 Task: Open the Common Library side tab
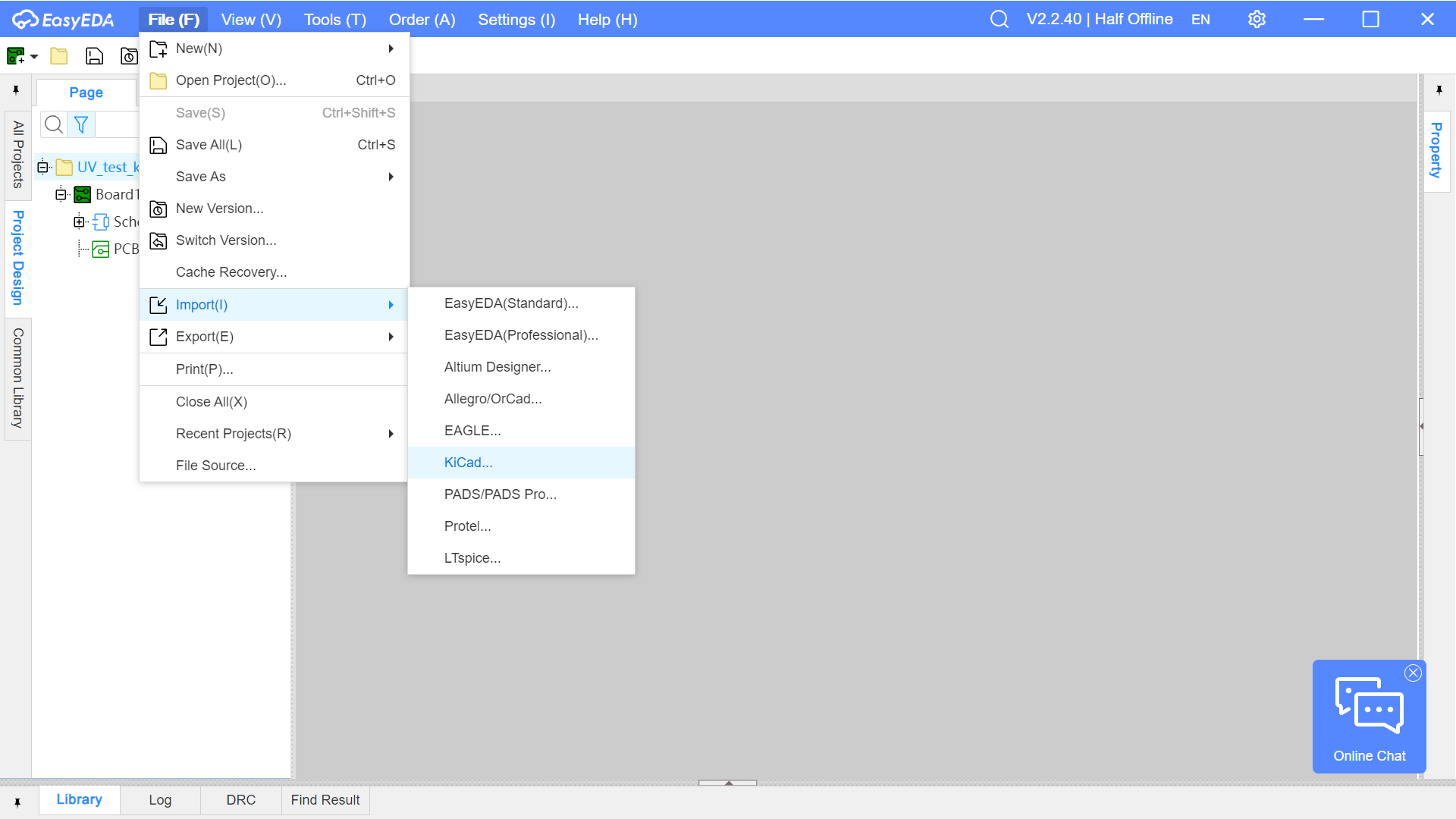(x=18, y=378)
